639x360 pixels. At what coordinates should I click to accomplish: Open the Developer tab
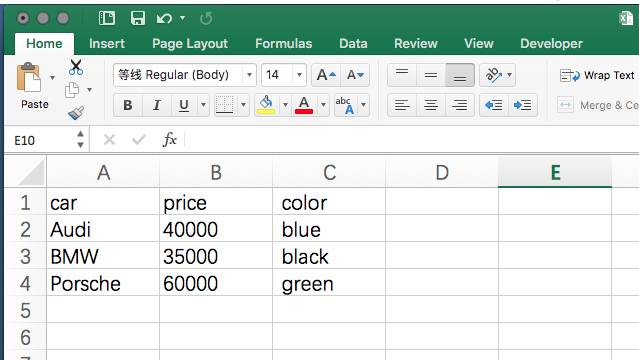coord(551,44)
